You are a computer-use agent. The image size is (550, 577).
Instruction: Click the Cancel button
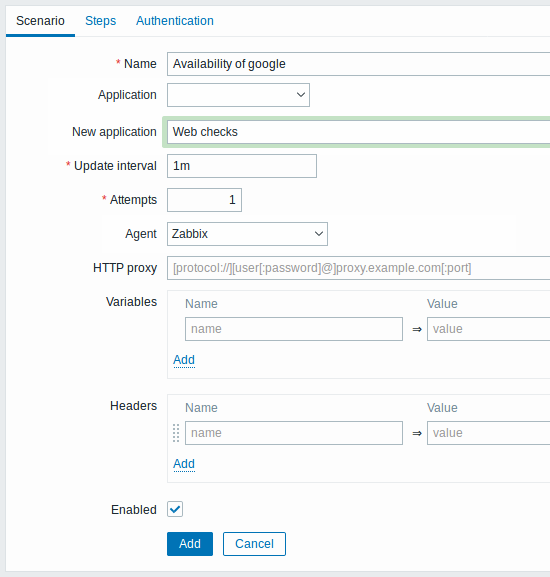pyautogui.click(x=254, y=544)
